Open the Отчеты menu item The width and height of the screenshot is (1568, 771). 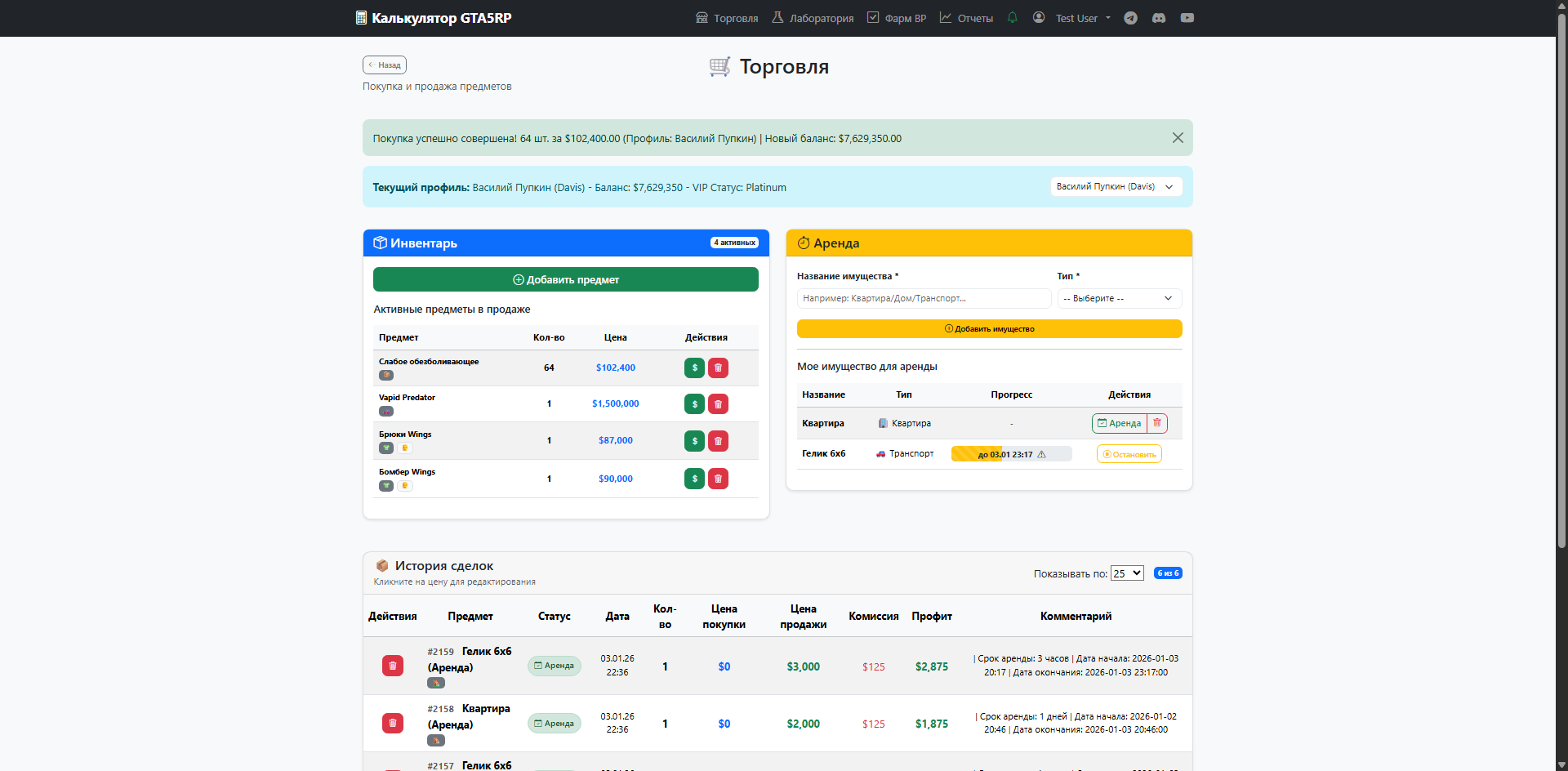966,18
